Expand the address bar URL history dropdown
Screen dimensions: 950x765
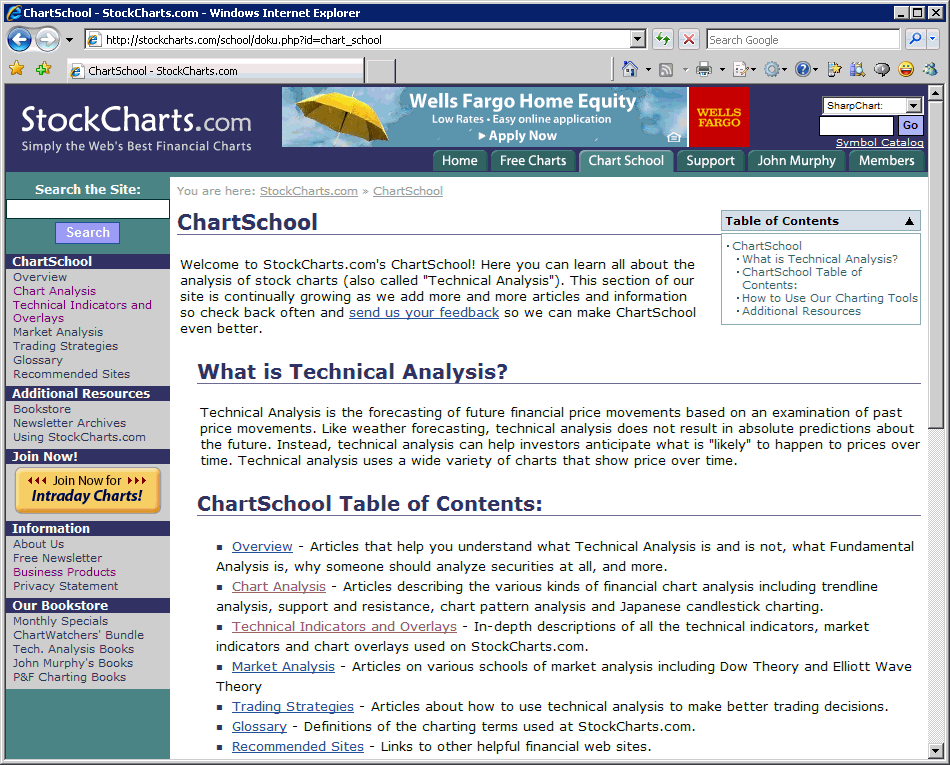638,40
